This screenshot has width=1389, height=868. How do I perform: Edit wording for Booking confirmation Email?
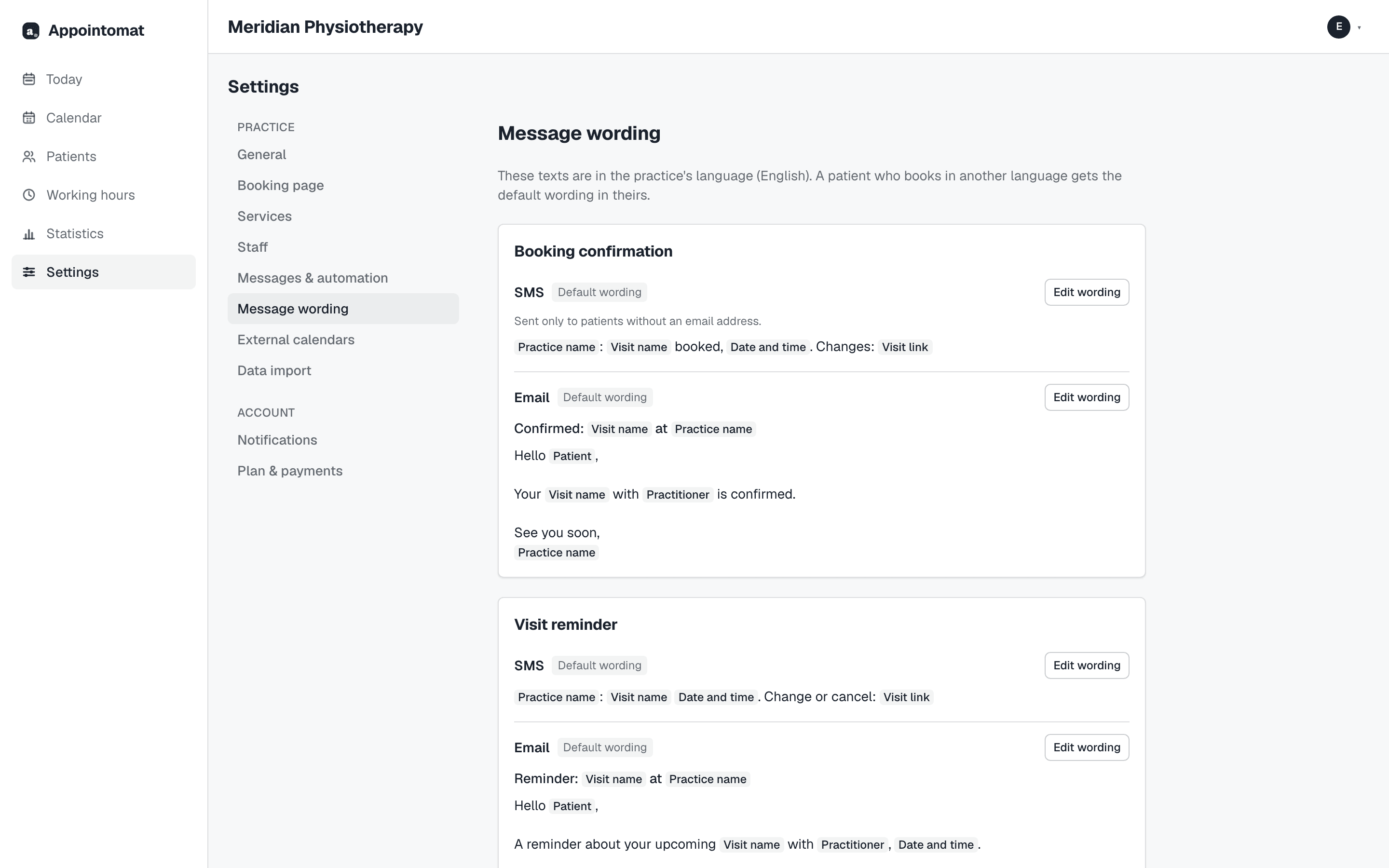pos(1087,397)
